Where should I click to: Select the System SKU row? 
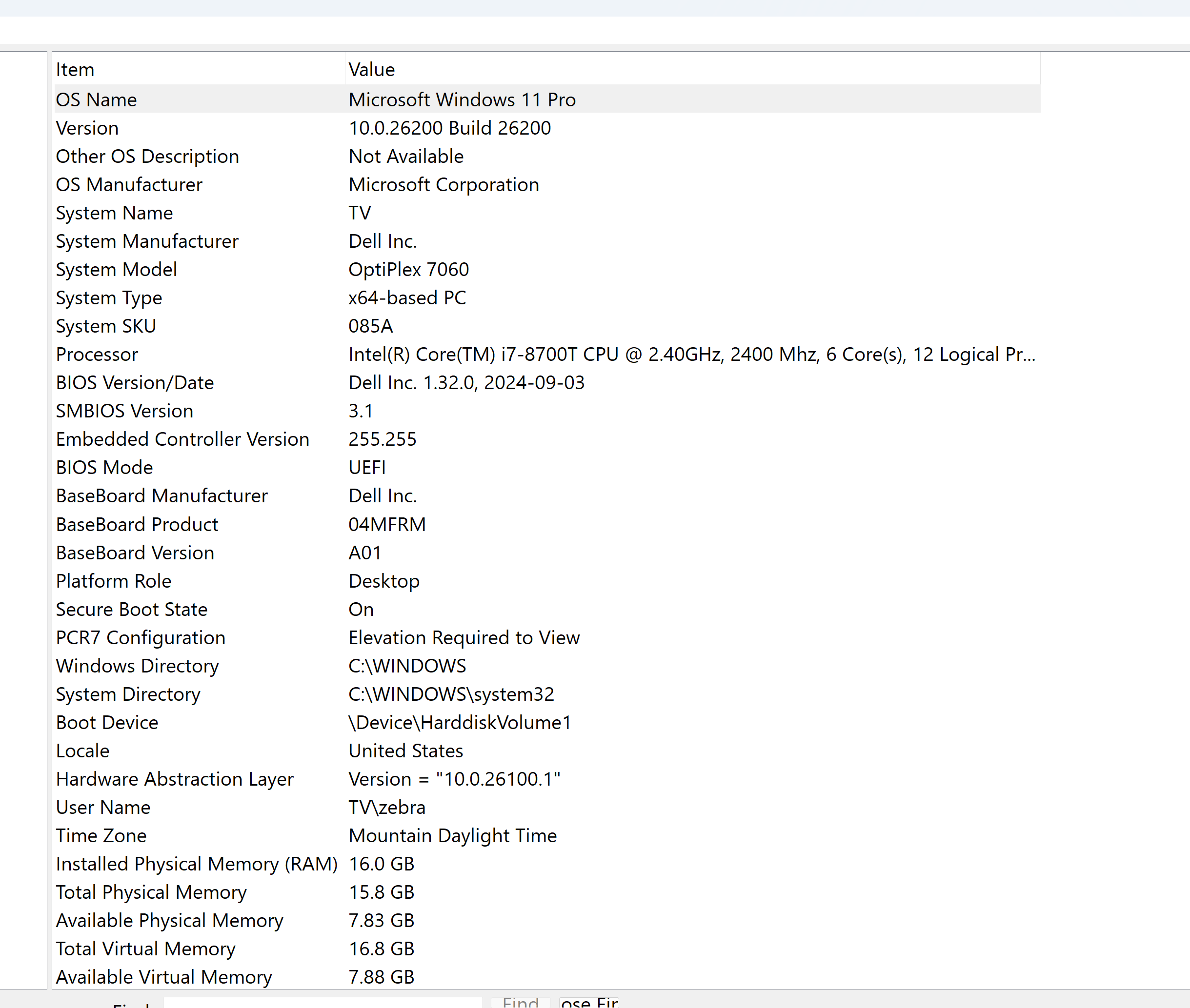[547, 326]
